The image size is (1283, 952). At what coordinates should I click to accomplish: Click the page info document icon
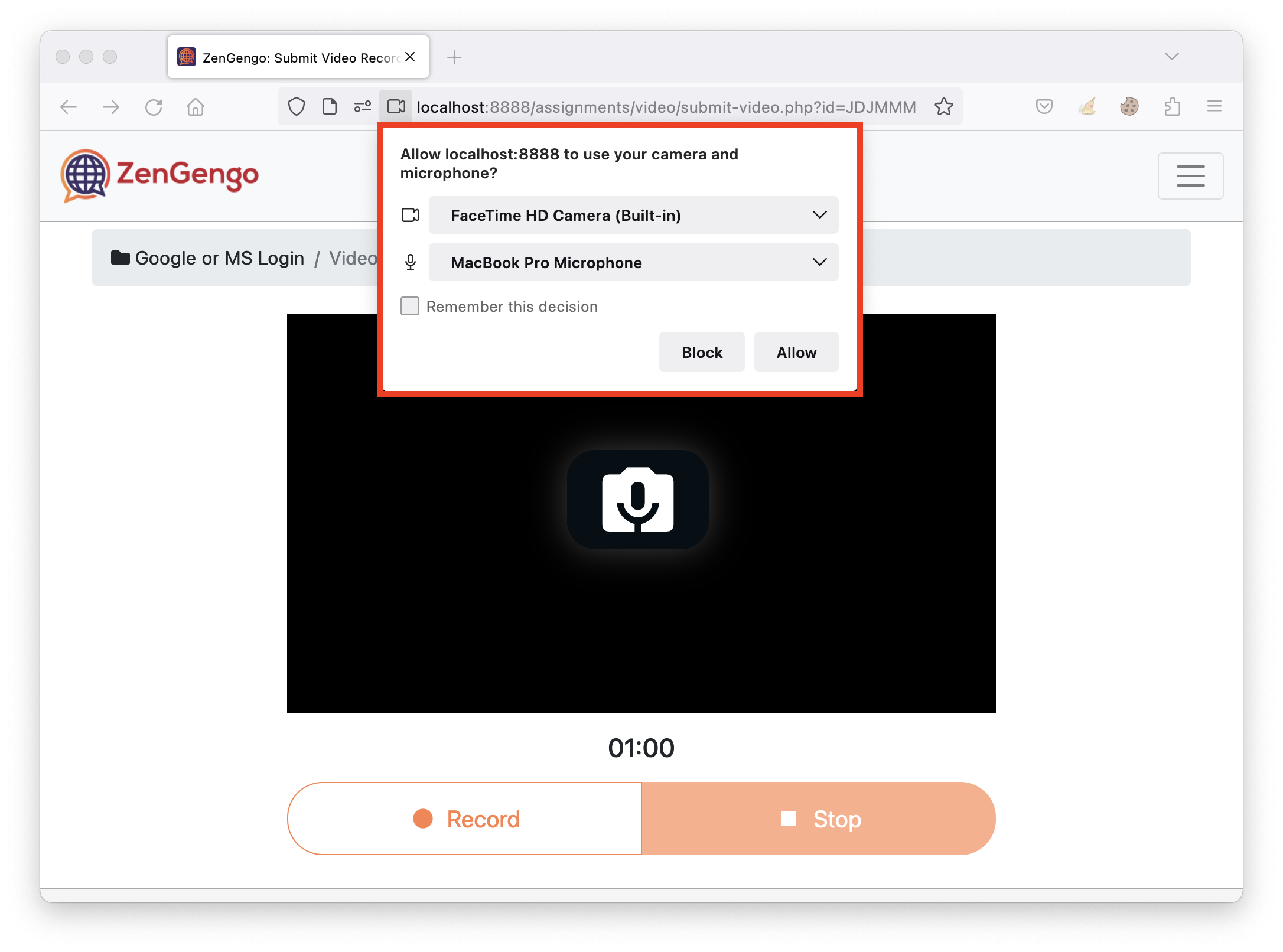[330, 107]
